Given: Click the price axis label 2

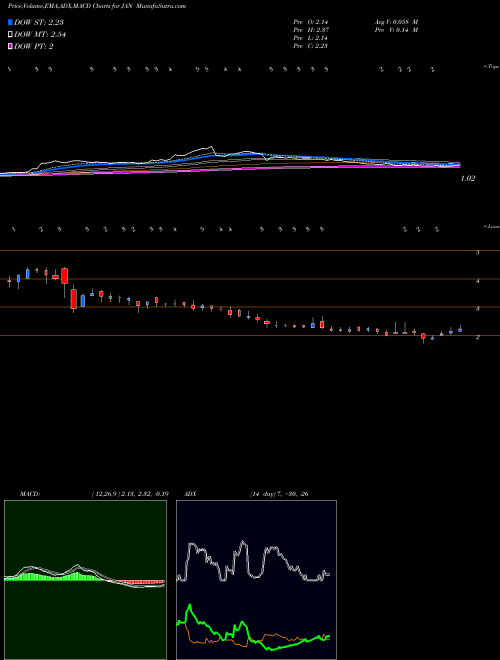Looking at the screenshot, I should 478,337.
